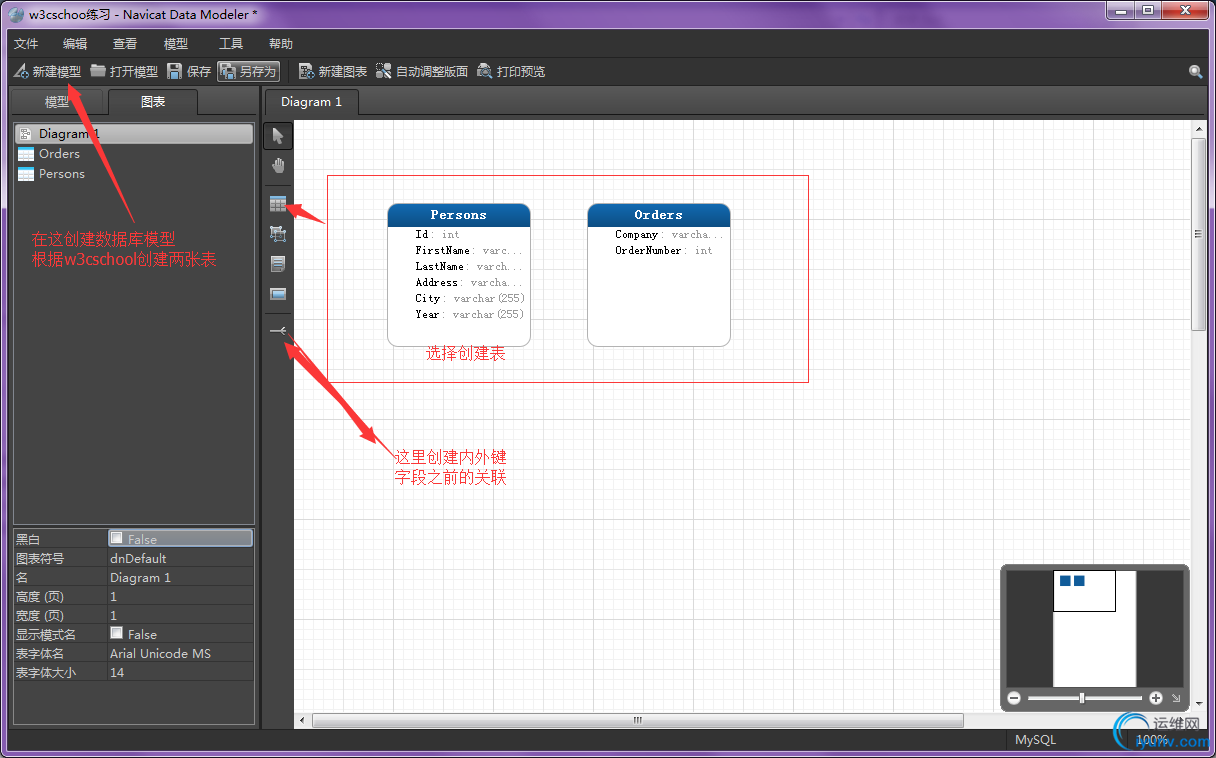Select the Orders table header
The width and height of the screenshot is (1216, 758).
(x=659, y=215)
